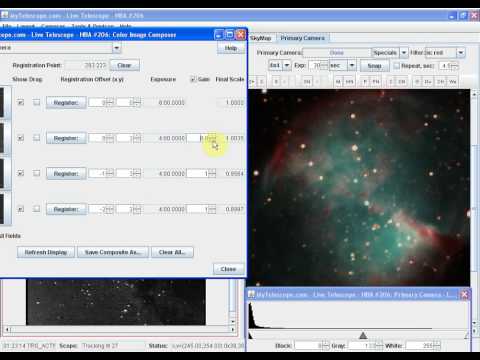
Task: Click the Close button in Composer window
Action: [x=228, y=269]
